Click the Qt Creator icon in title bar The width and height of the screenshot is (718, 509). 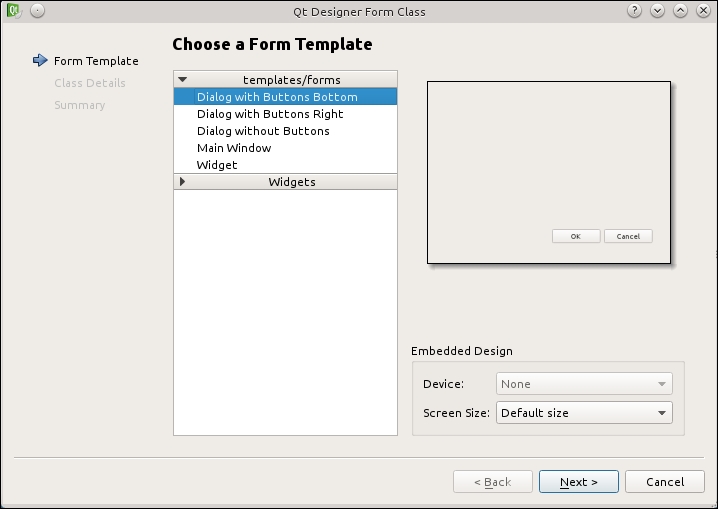pos(14,11)
